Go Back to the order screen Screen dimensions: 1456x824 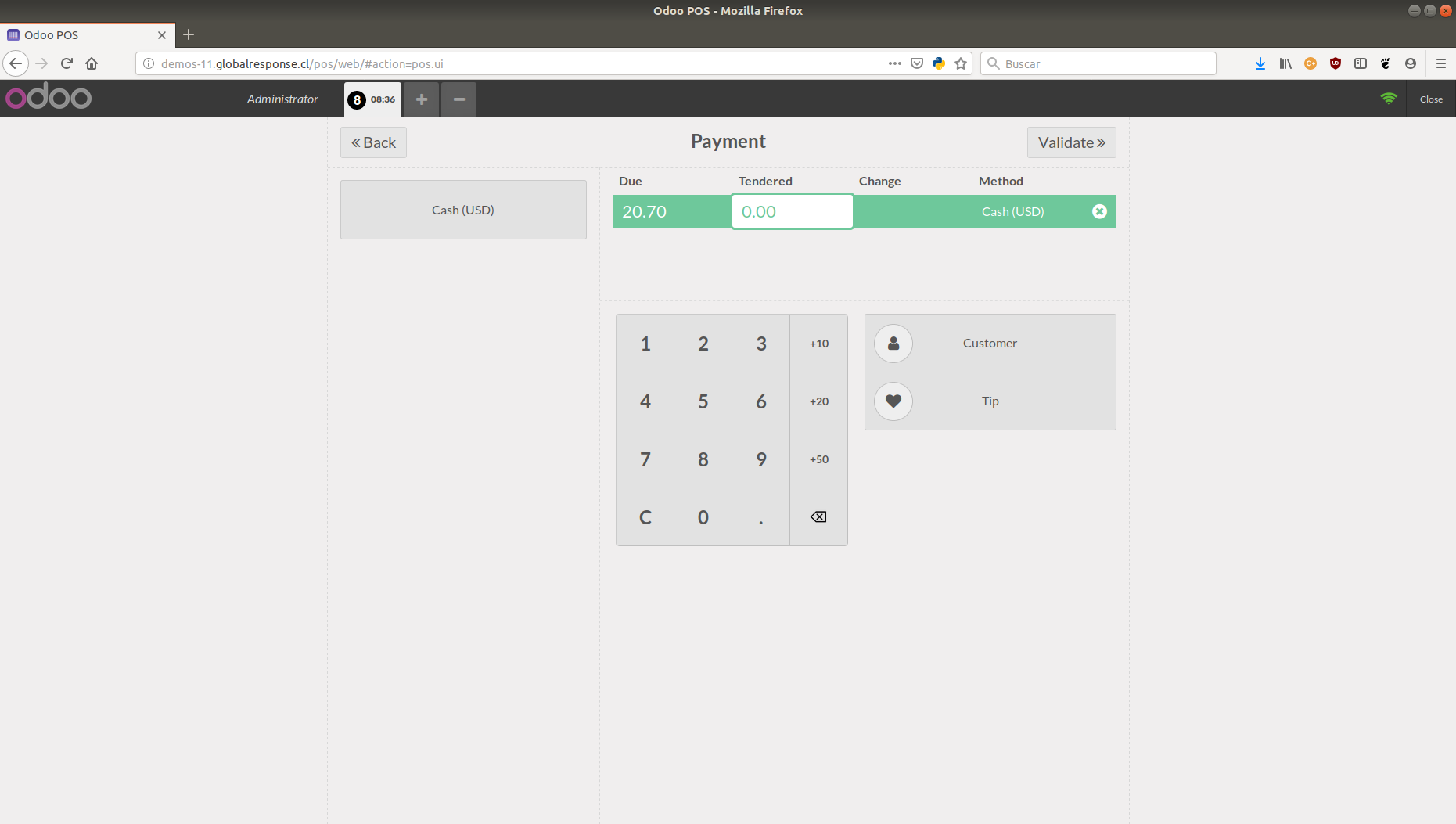[x=373, y=142]
